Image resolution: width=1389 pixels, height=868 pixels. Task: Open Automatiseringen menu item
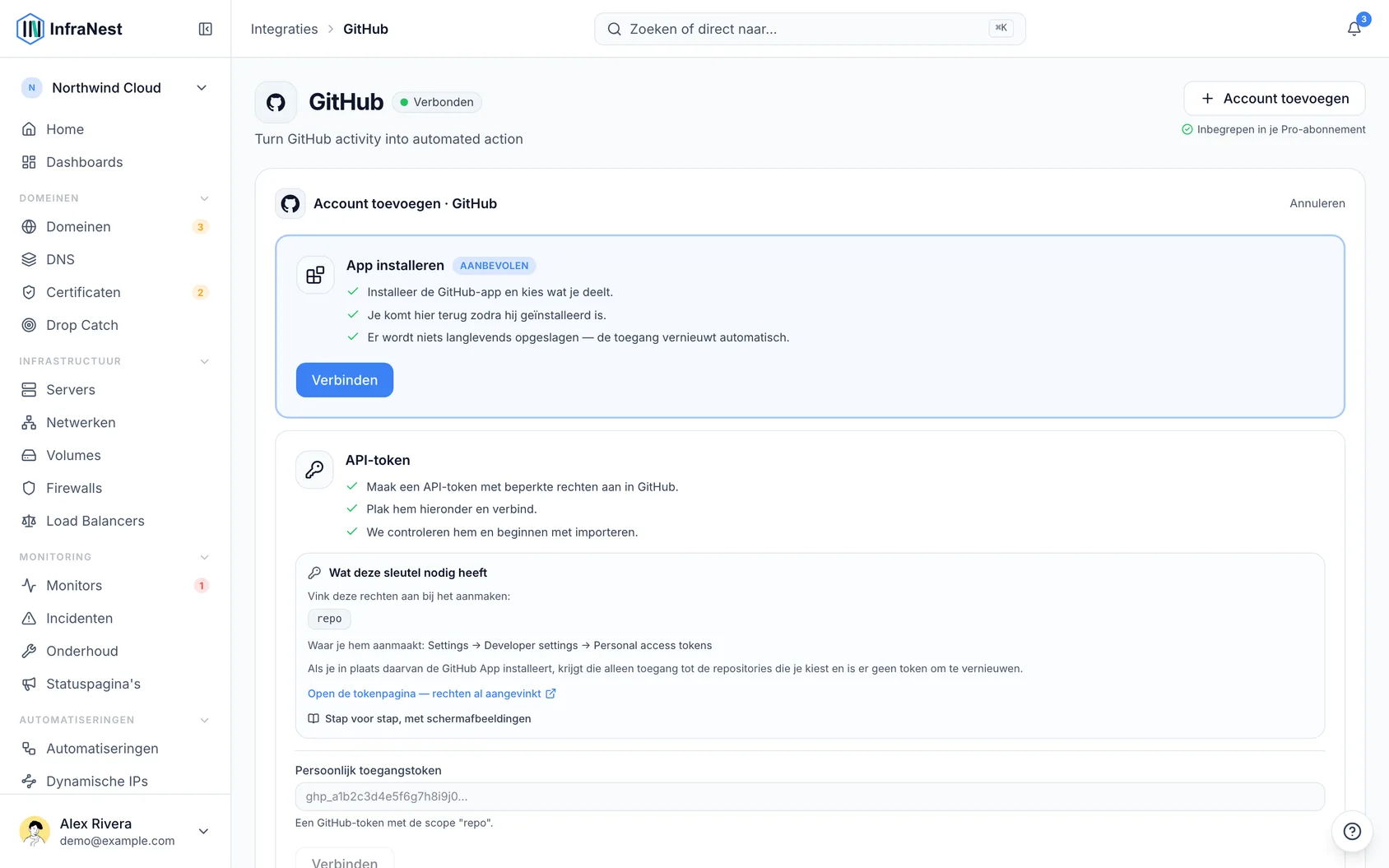115,748
